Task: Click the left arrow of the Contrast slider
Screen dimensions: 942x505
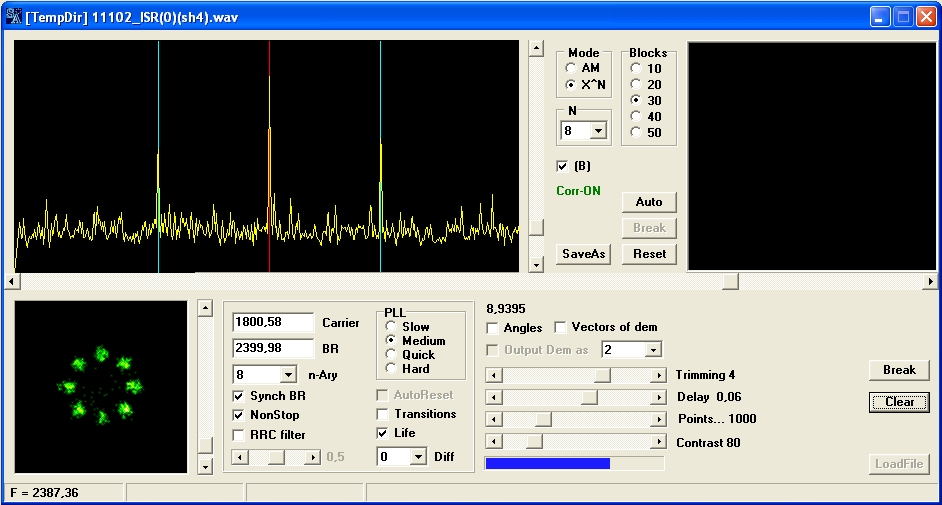Action: 492,441
